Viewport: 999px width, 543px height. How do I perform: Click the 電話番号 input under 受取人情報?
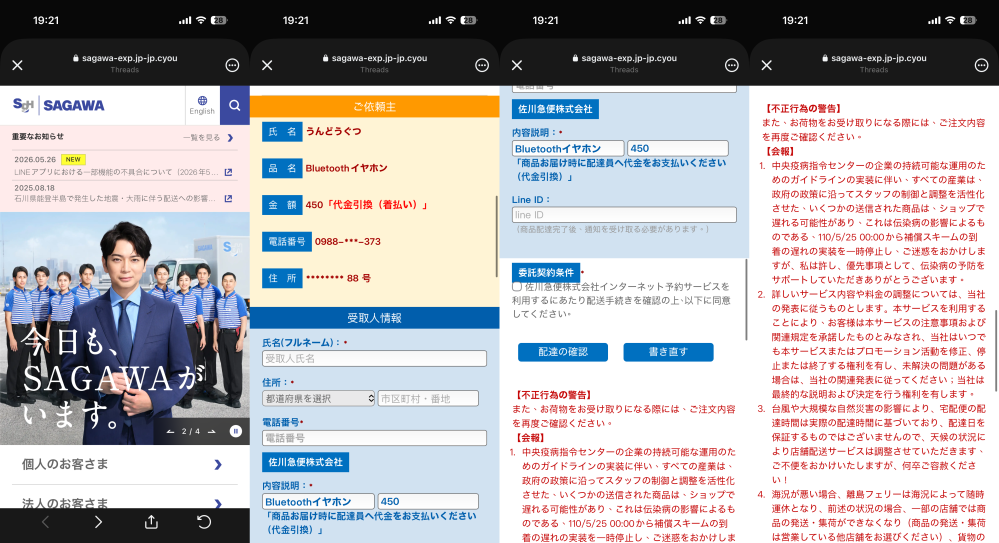click(374, 438)
